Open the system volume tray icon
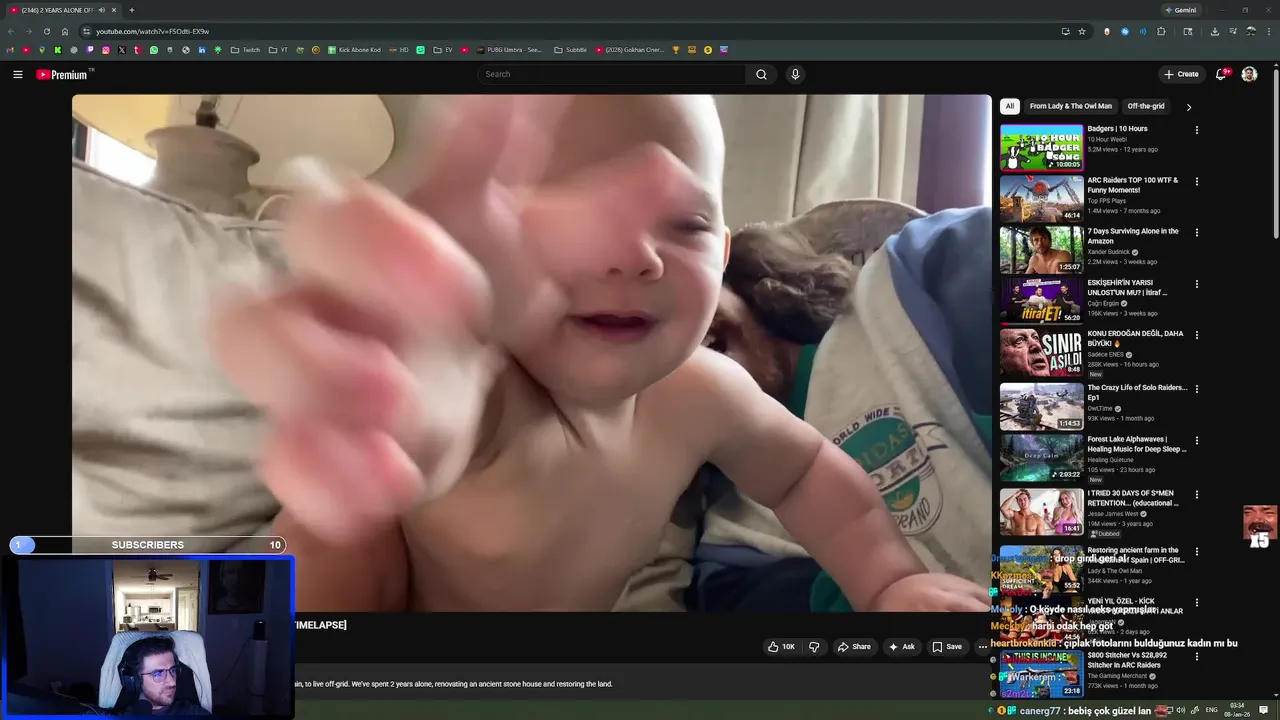 point(1181,710)
